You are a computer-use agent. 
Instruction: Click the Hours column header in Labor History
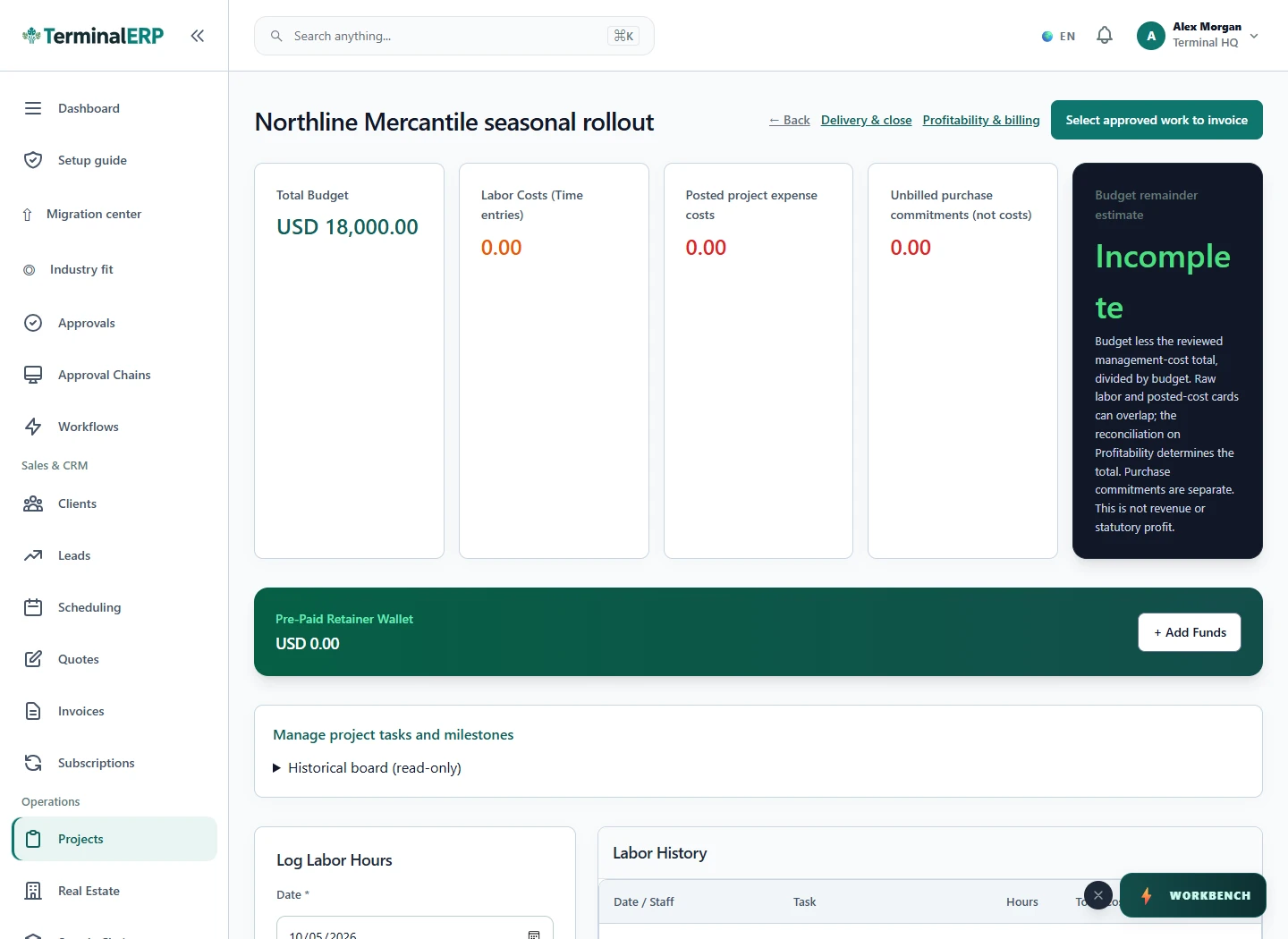pyautogui.click(x=1021, y=901)
